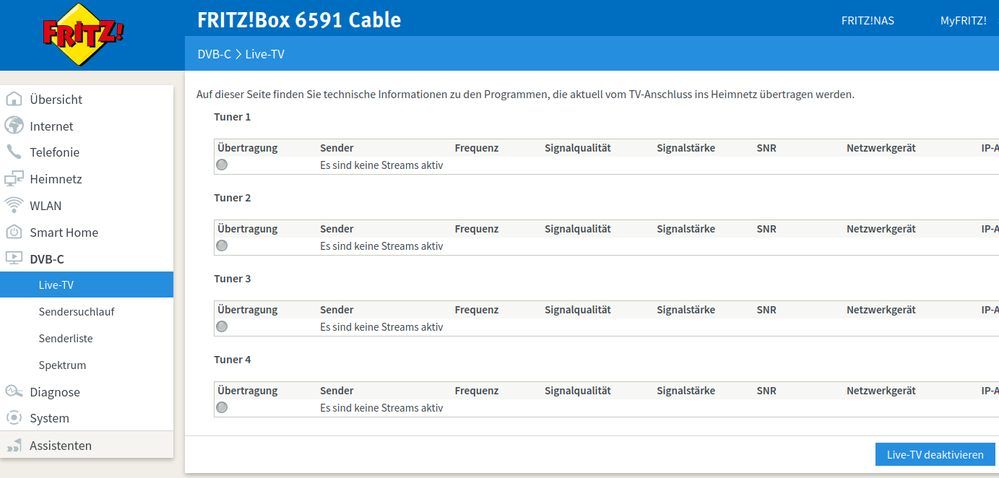Click the WLAN wireless icon
This screenshot has width=999, height=478.
point(14,206)
